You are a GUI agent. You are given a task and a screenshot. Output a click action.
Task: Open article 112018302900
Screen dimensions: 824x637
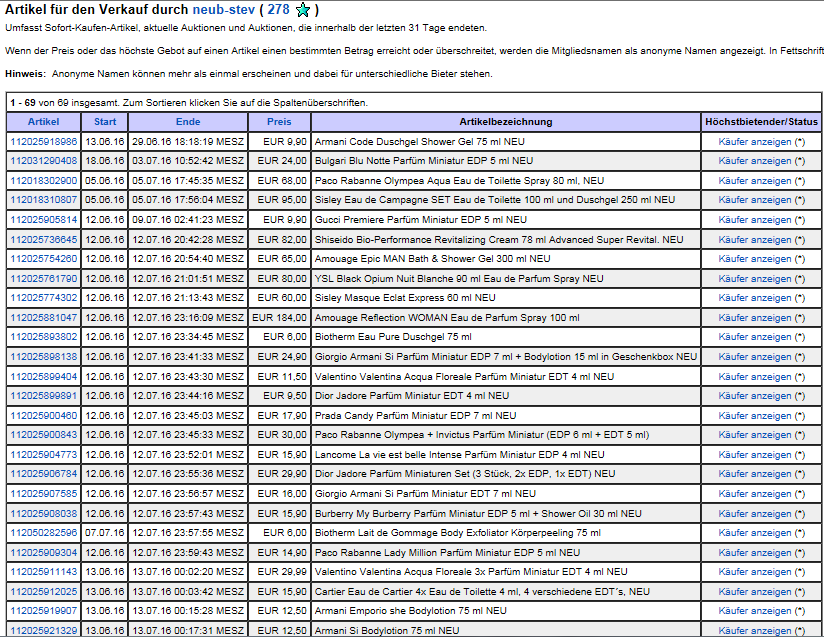44,181
